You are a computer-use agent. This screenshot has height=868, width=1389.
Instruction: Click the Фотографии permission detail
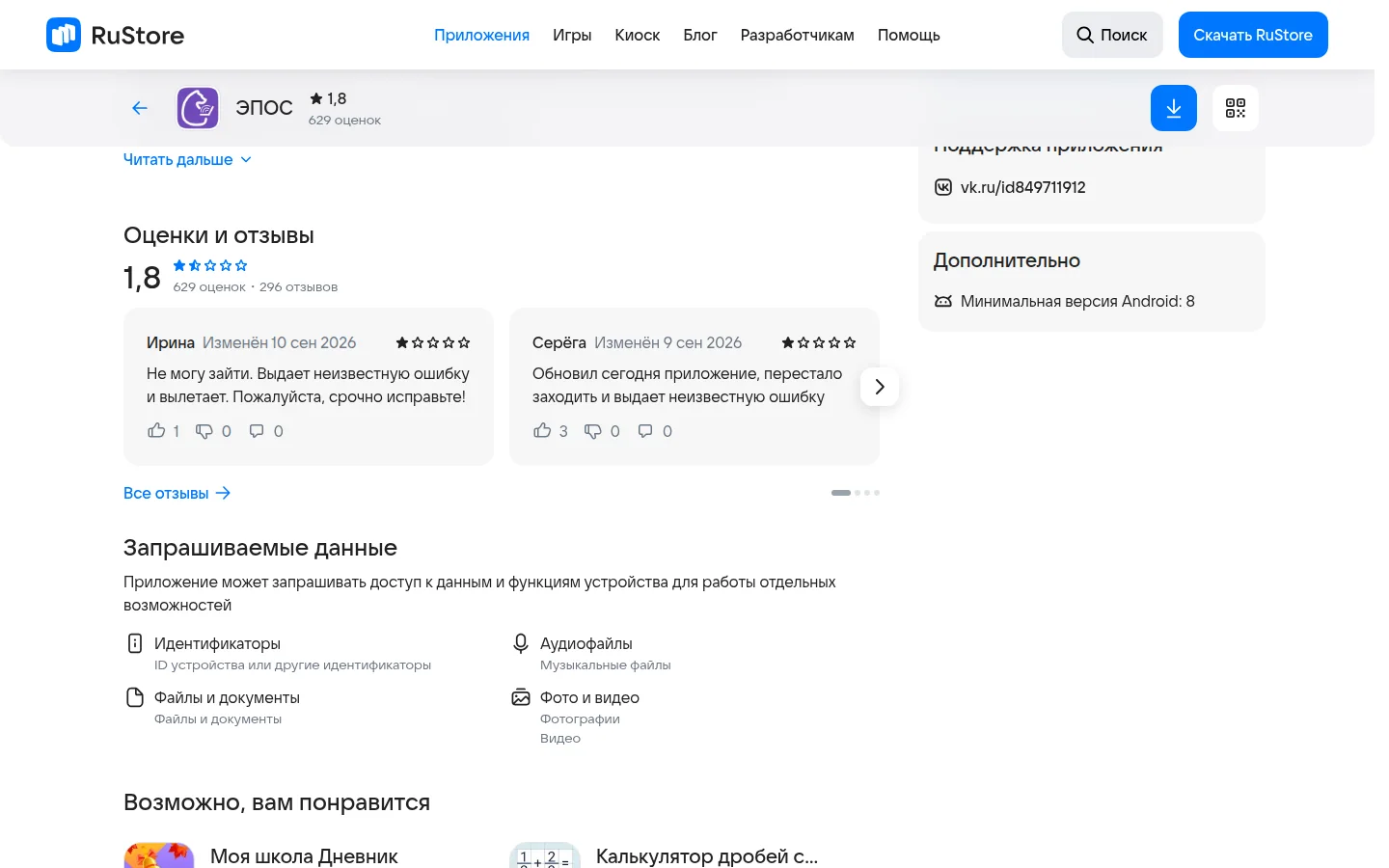580,719
